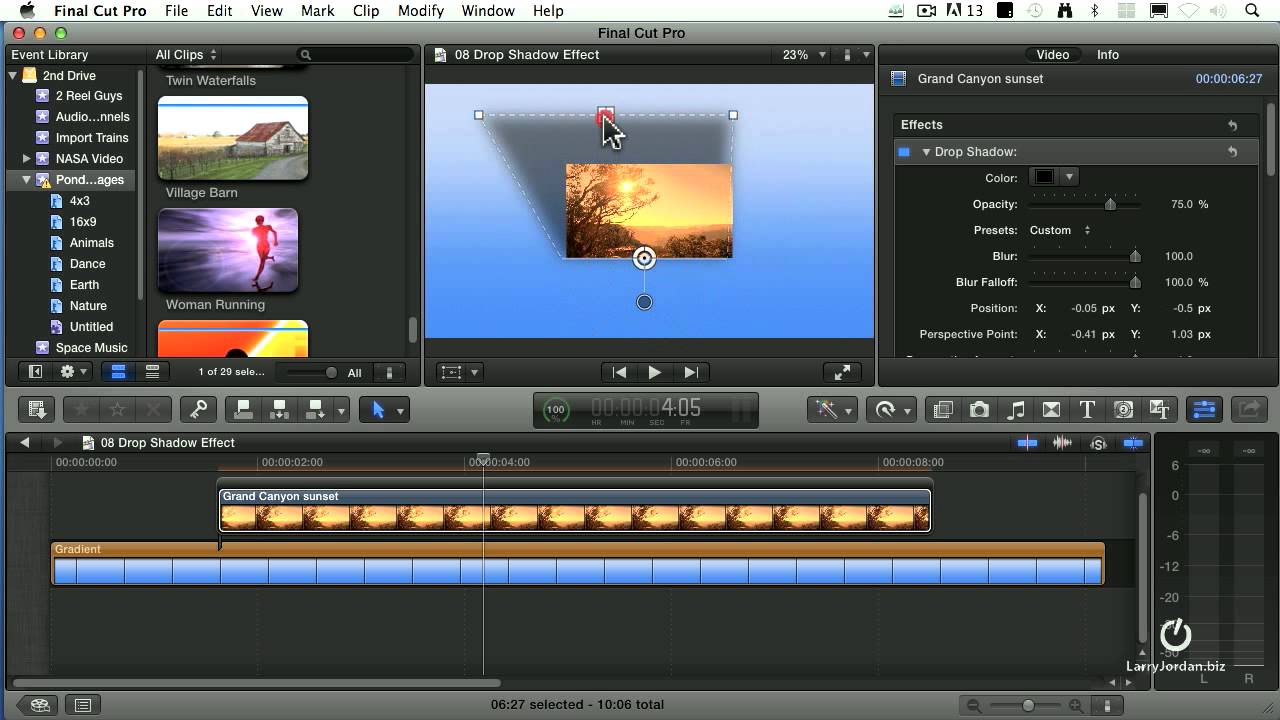Toggle video skimming in timeline

pos(1027,443)
